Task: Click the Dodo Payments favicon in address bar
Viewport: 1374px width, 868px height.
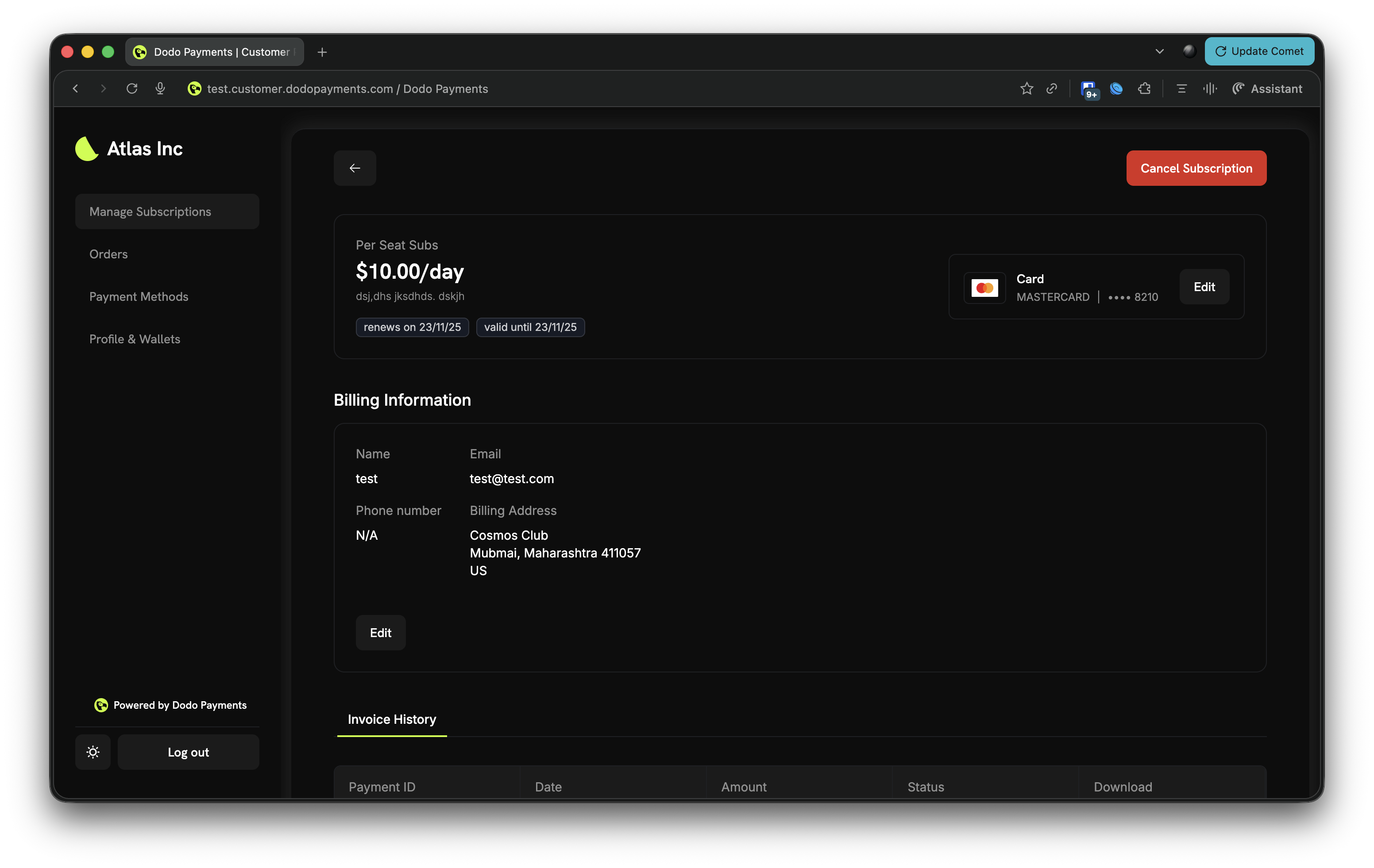Action: 195,89
